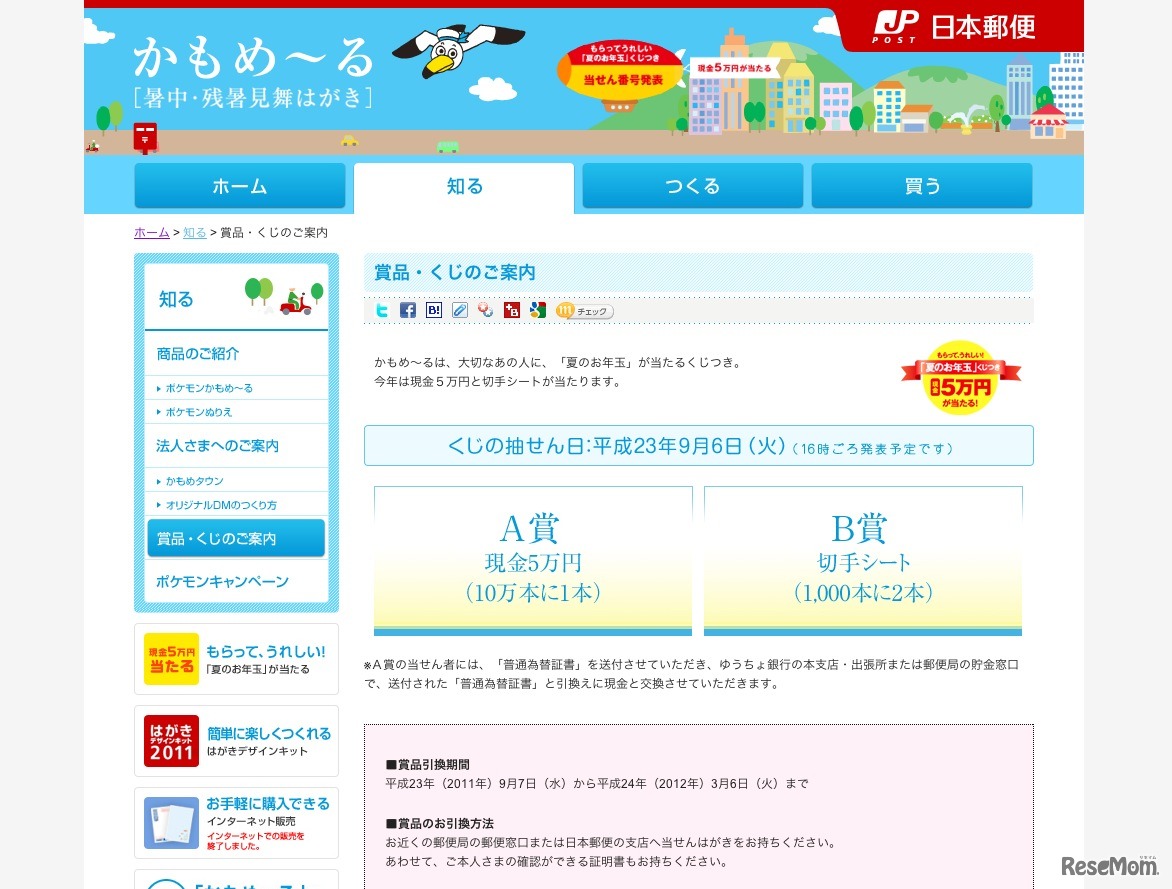Screen dimensions: 1172x889
Task: Click the red mailbox icon in the header
Action: point(145,138)
